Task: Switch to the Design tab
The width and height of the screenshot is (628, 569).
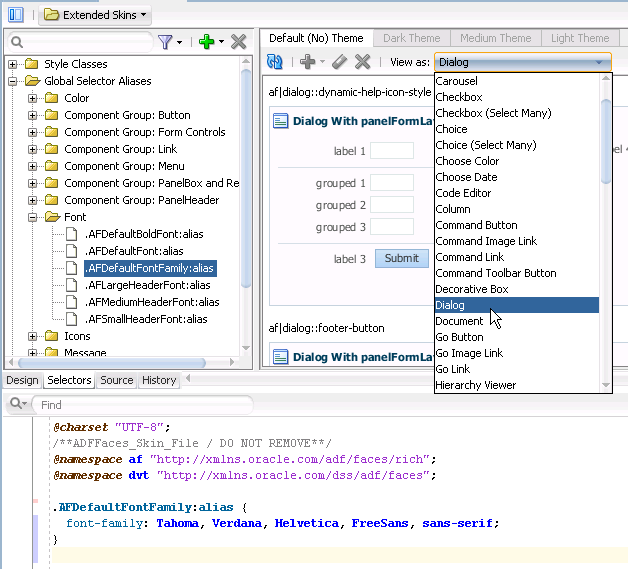Action: click(22, 380)
